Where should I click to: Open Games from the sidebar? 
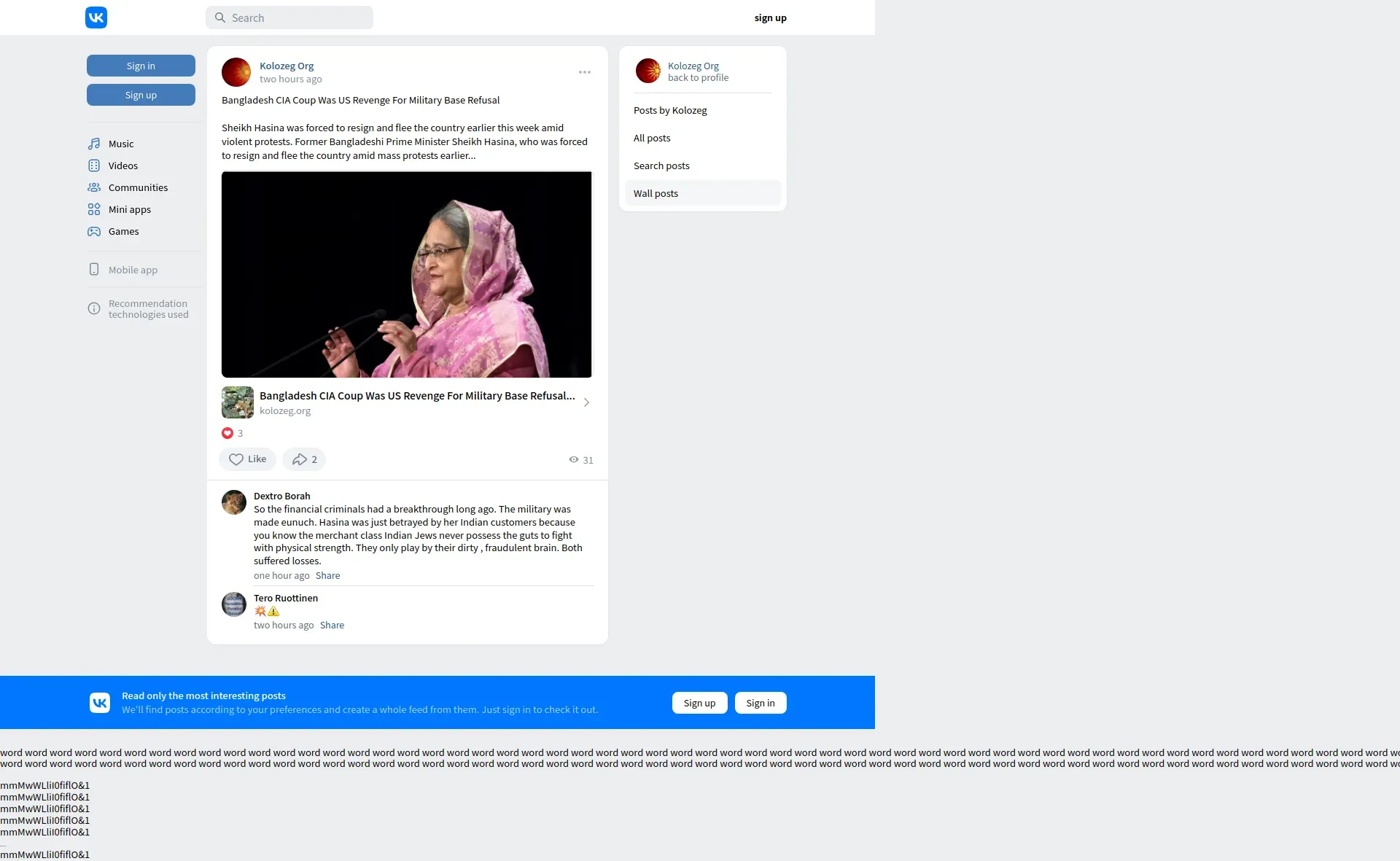pyautogui.click(x=123, y=231)
